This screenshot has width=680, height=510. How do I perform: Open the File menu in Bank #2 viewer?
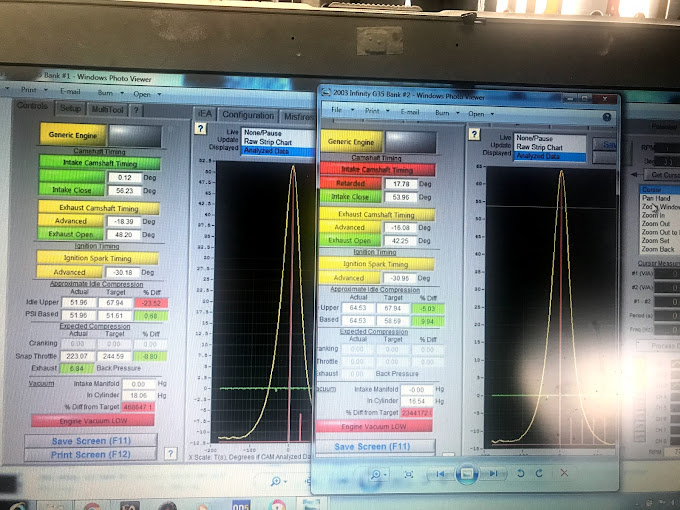338,110
